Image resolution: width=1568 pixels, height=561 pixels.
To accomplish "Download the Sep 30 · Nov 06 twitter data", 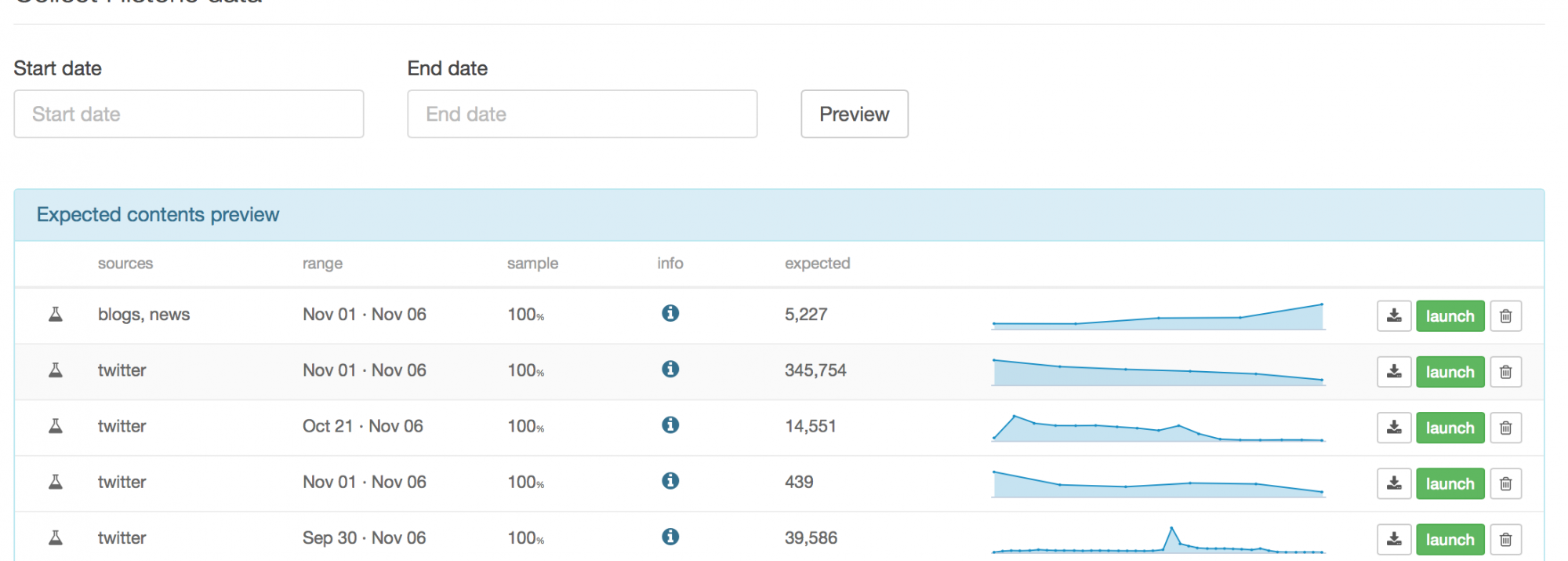I will [x=1393, y=539].
